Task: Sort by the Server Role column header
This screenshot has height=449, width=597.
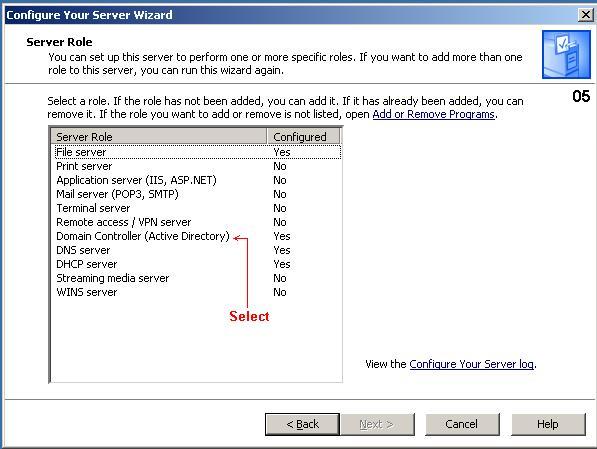Action: (159, 136)
